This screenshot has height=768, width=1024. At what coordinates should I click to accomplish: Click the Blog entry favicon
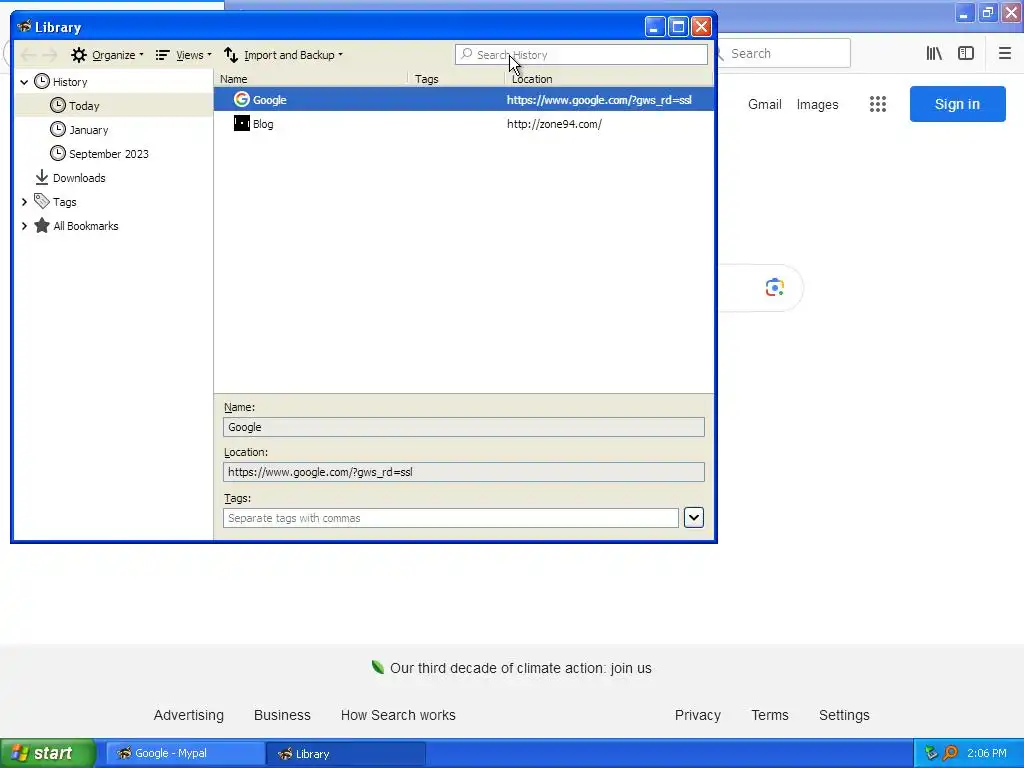click(x=242, y=123)
